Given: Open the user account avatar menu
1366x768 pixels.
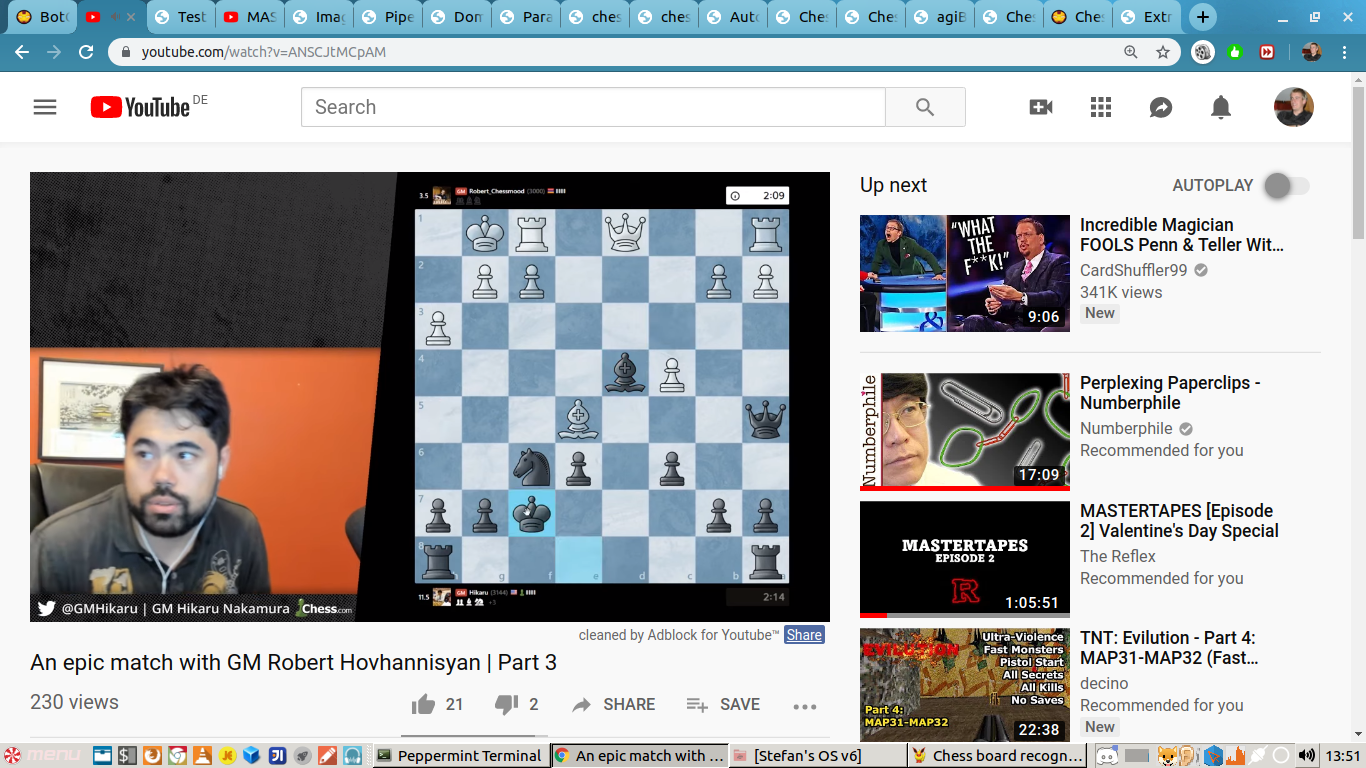Looking at the screenshot, I should pos(1293,107).
